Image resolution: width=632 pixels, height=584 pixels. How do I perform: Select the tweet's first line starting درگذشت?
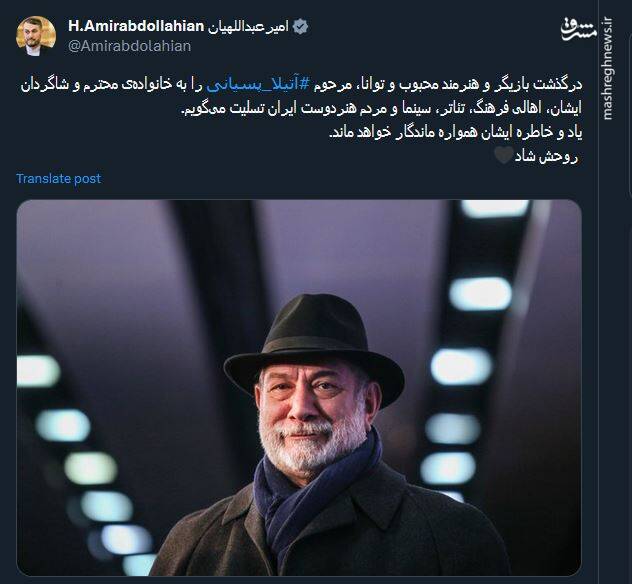point(301,85)
